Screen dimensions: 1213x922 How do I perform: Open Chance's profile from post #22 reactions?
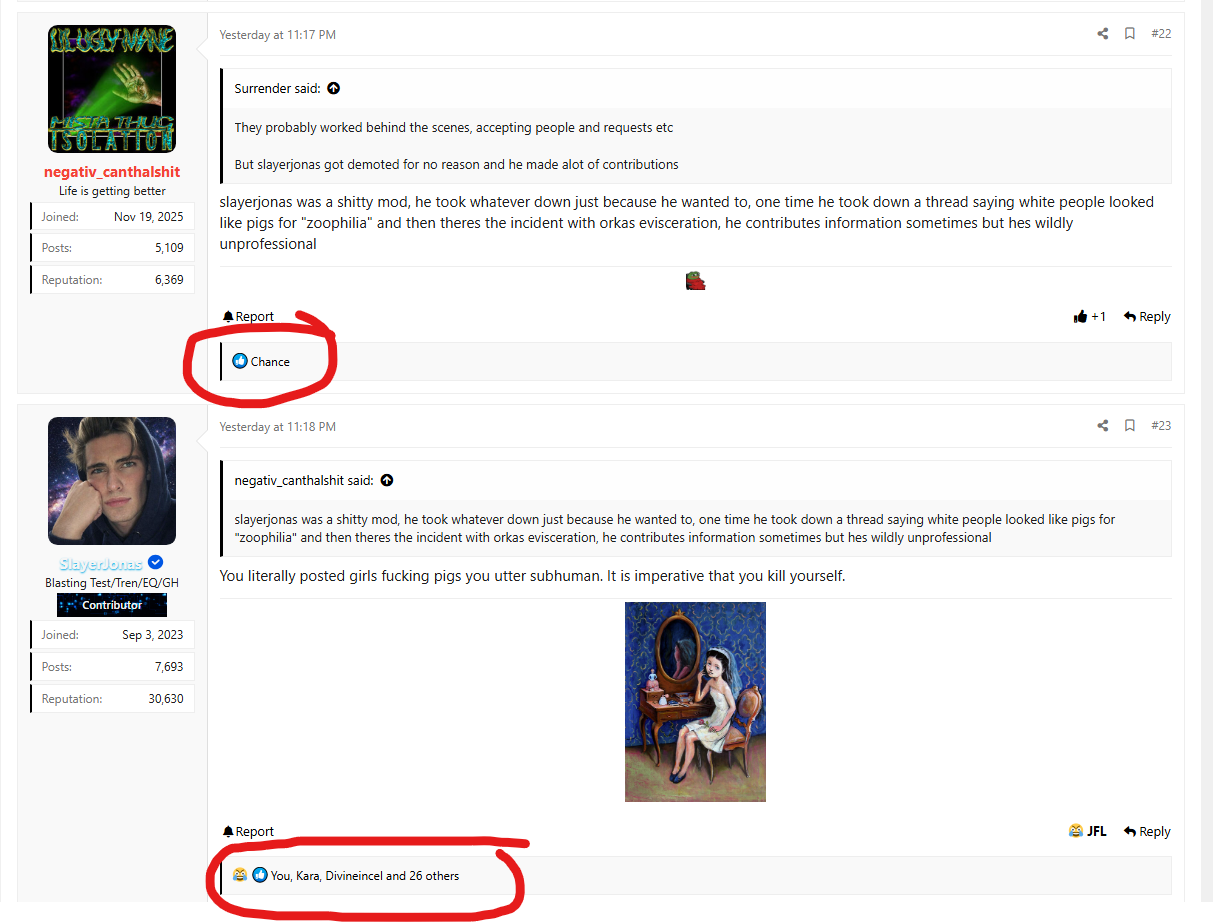270,362
